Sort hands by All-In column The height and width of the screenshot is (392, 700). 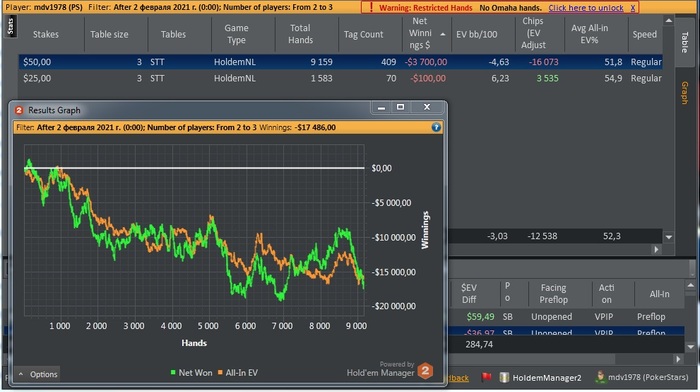tap(659, 293)
